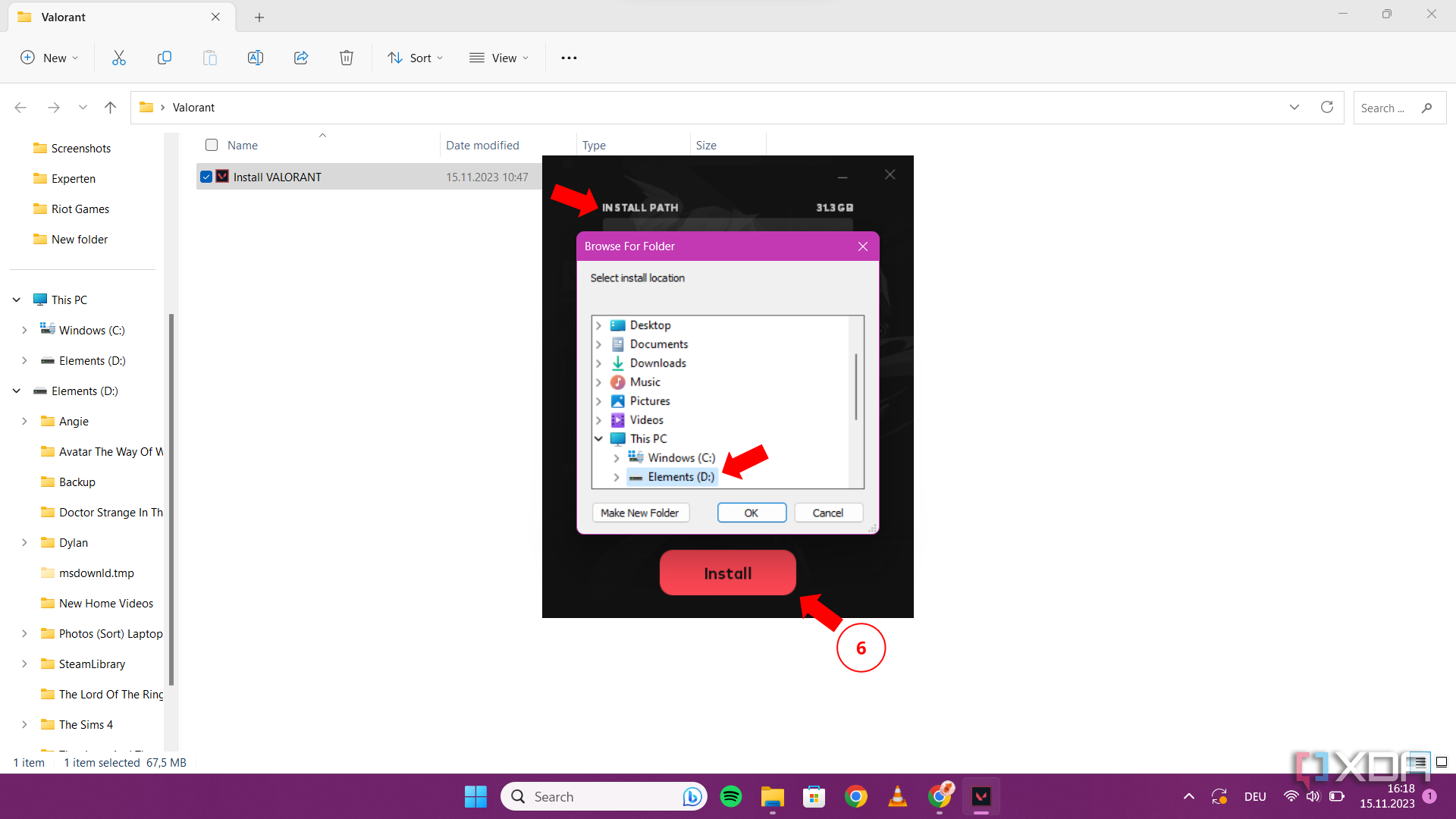
Task: Open VLC media player from the taskbar
Action: (898, 796)
